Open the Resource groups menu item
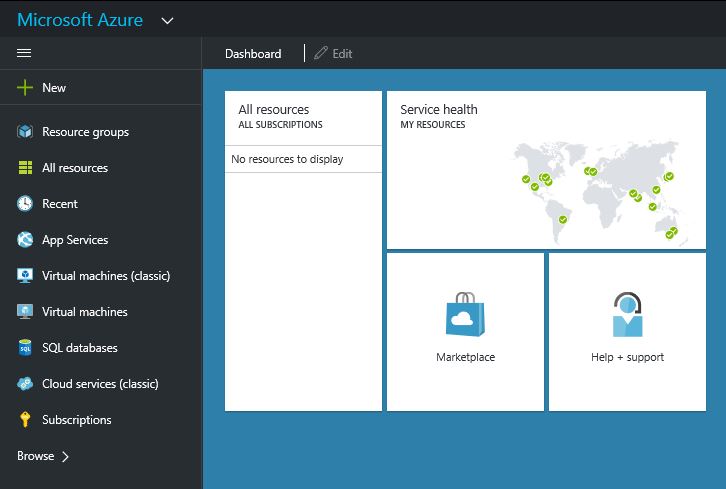This screenshot has height=489, width=726. [x=86, y=132]
